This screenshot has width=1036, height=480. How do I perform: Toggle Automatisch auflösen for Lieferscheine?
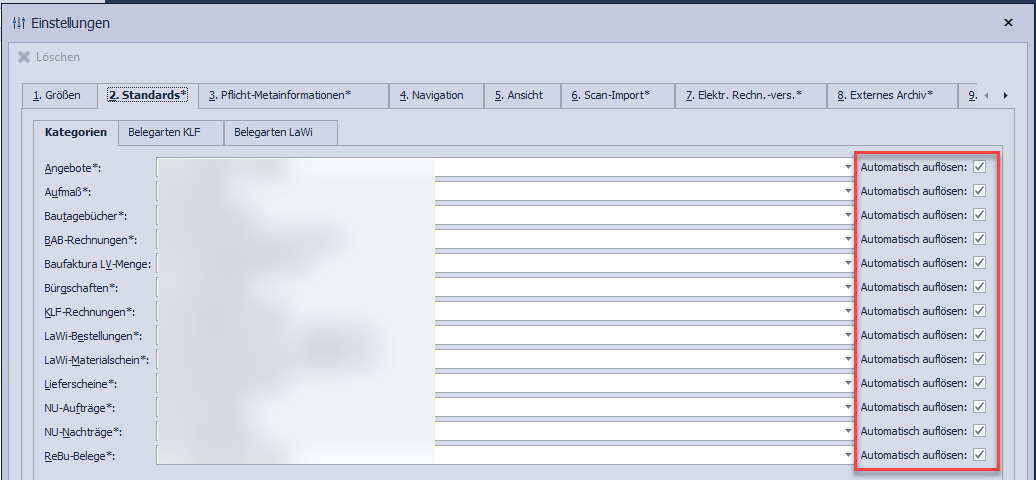(x=979, y=383)
